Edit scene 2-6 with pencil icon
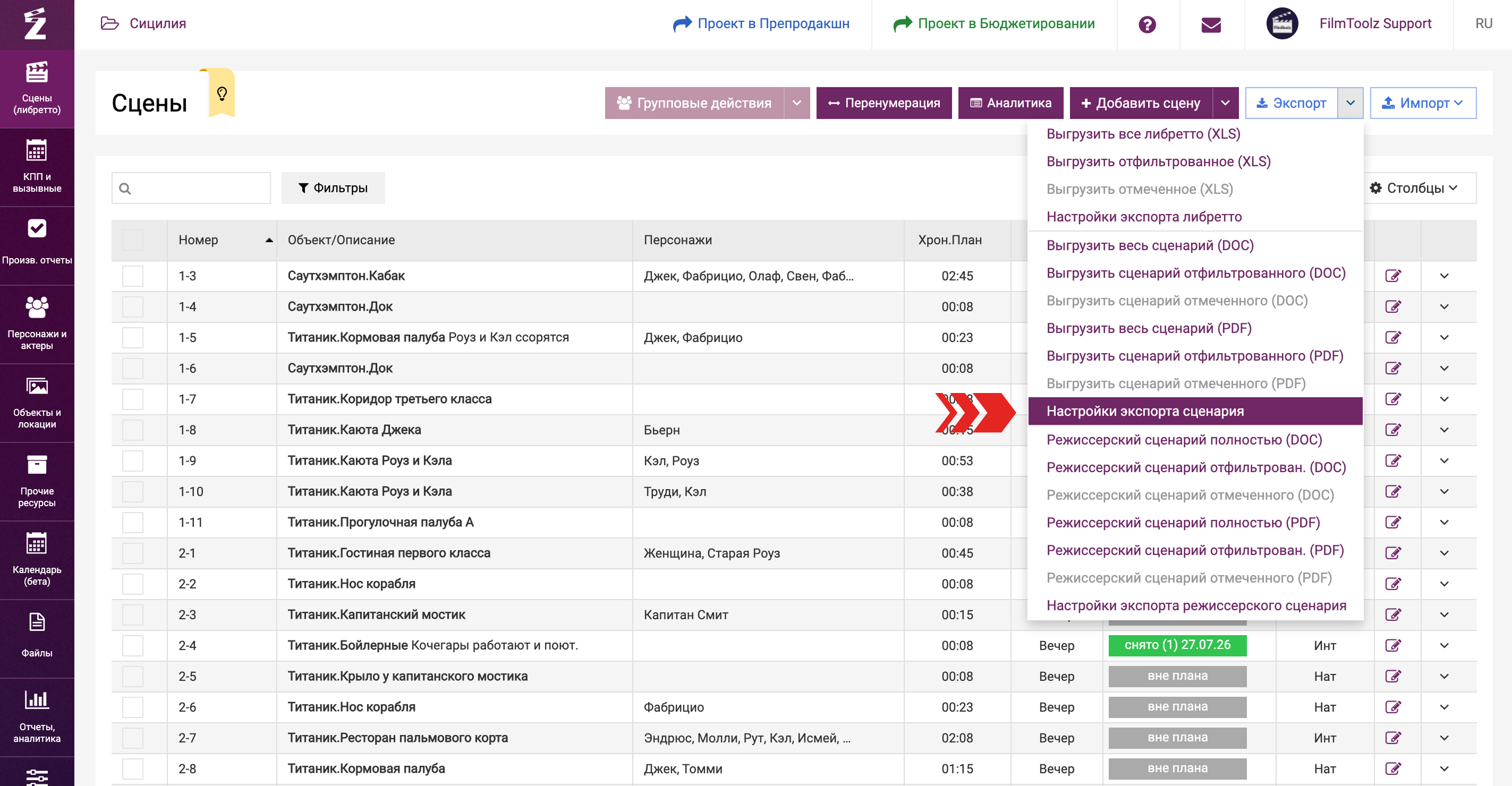 point(1393,707)
